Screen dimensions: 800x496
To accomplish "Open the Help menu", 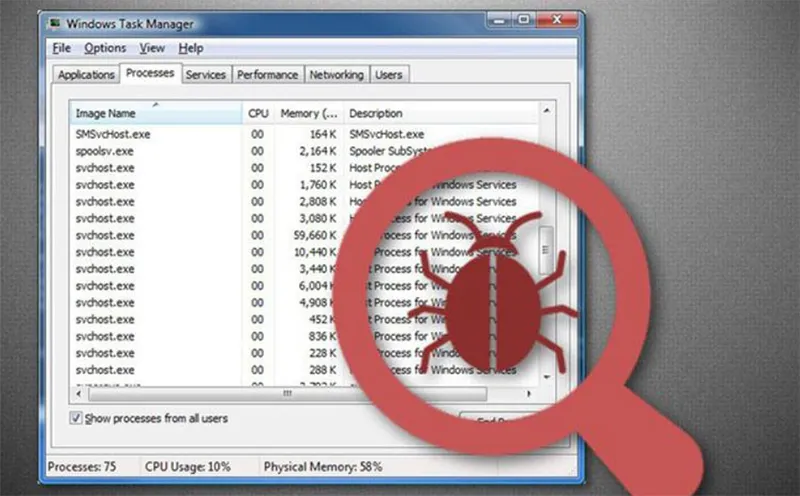I will [191, 48].
